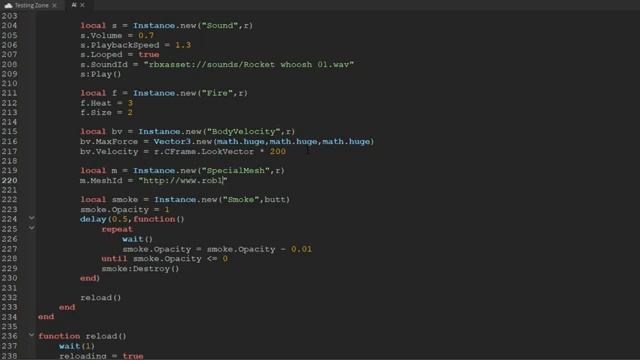Image resolution: width=640 pixels, height=360 pixels.
Task: Click the "Fire" string on line 211
Action: pyautogui.click(x=217, y=93)
